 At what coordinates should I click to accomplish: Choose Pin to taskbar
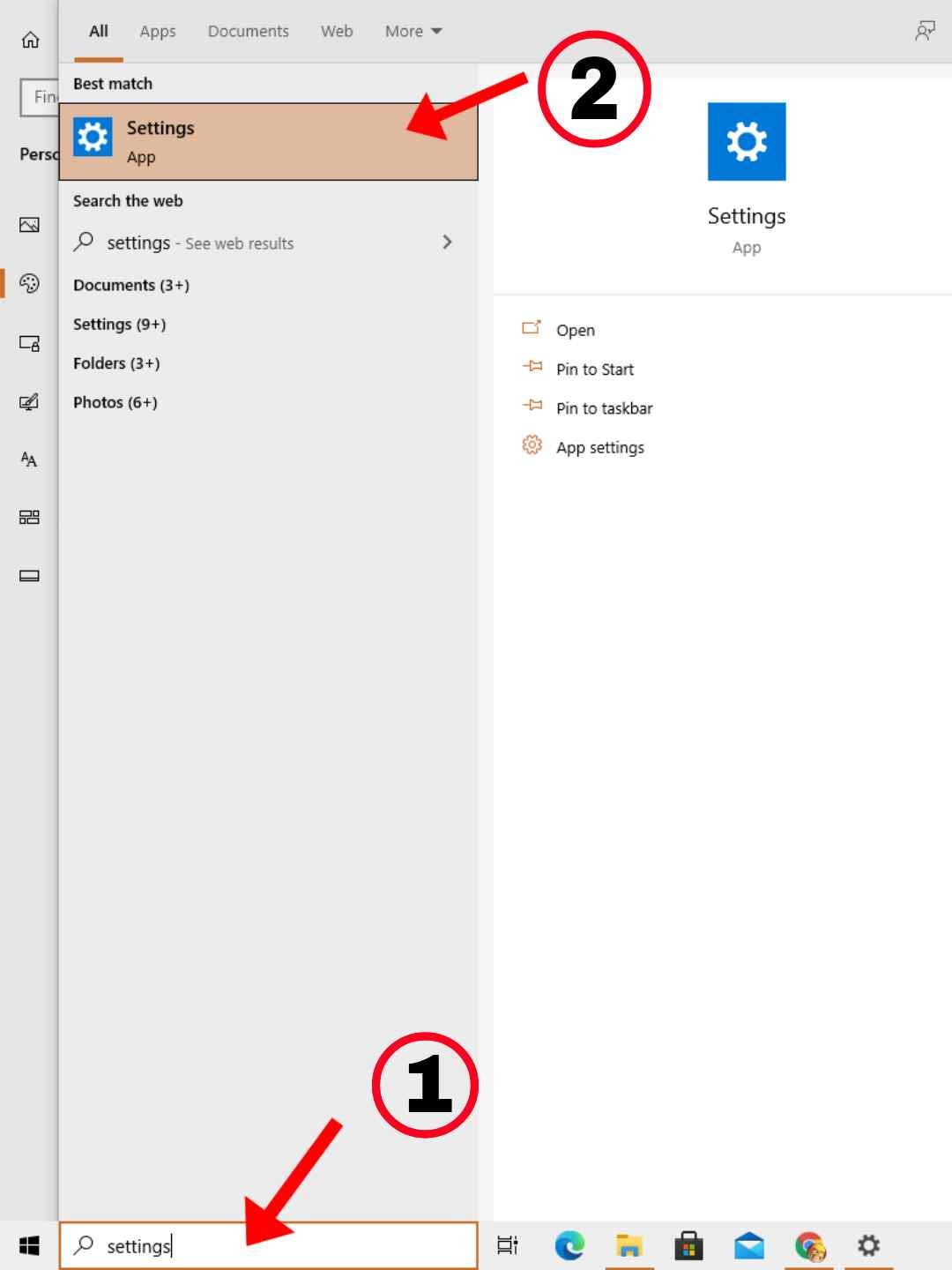605,408
